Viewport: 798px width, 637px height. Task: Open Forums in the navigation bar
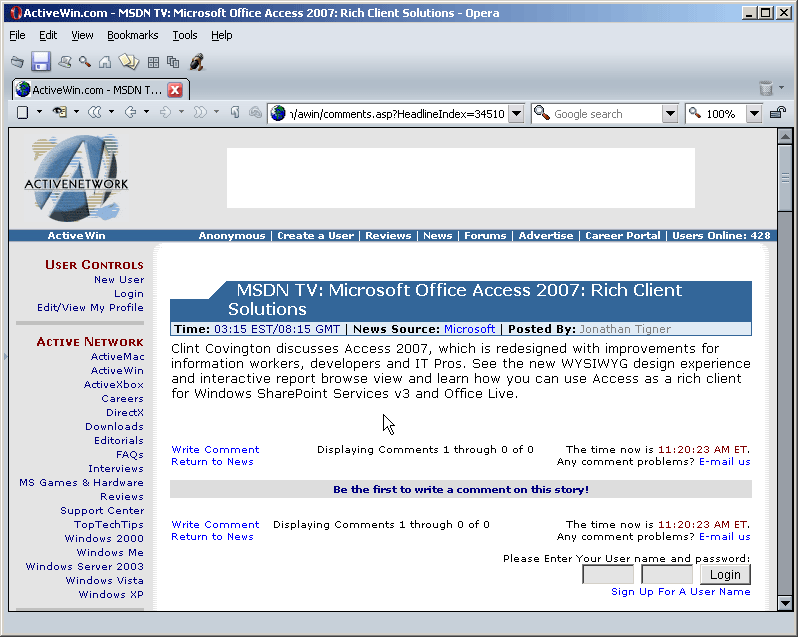[x=485, y=236]
